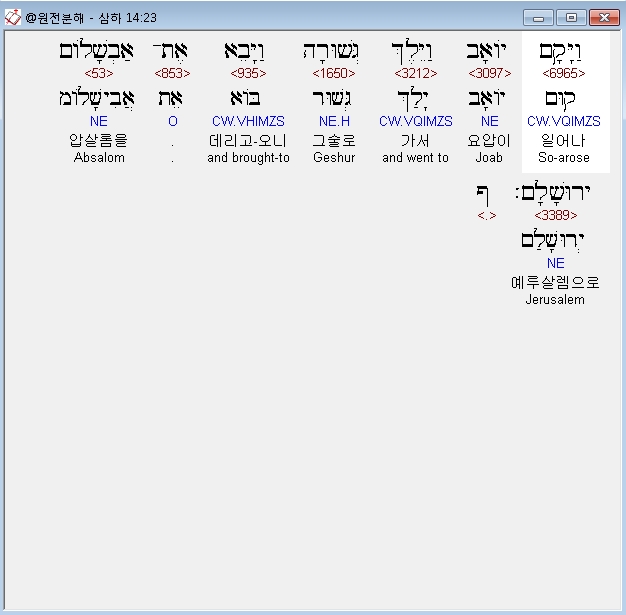Screen dimensions: 626x615
Task: Click English gloss and brought-to
Action: coord(248,157)
